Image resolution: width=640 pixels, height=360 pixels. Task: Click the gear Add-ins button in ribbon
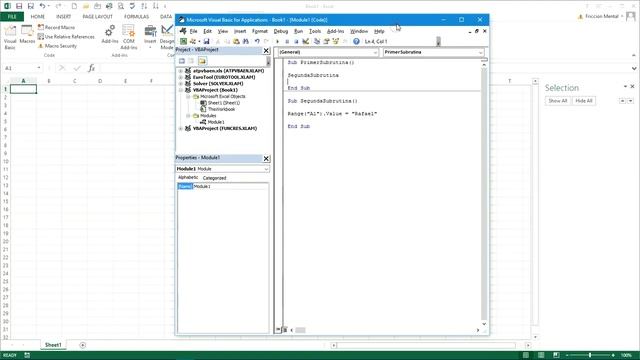point(109,34)
